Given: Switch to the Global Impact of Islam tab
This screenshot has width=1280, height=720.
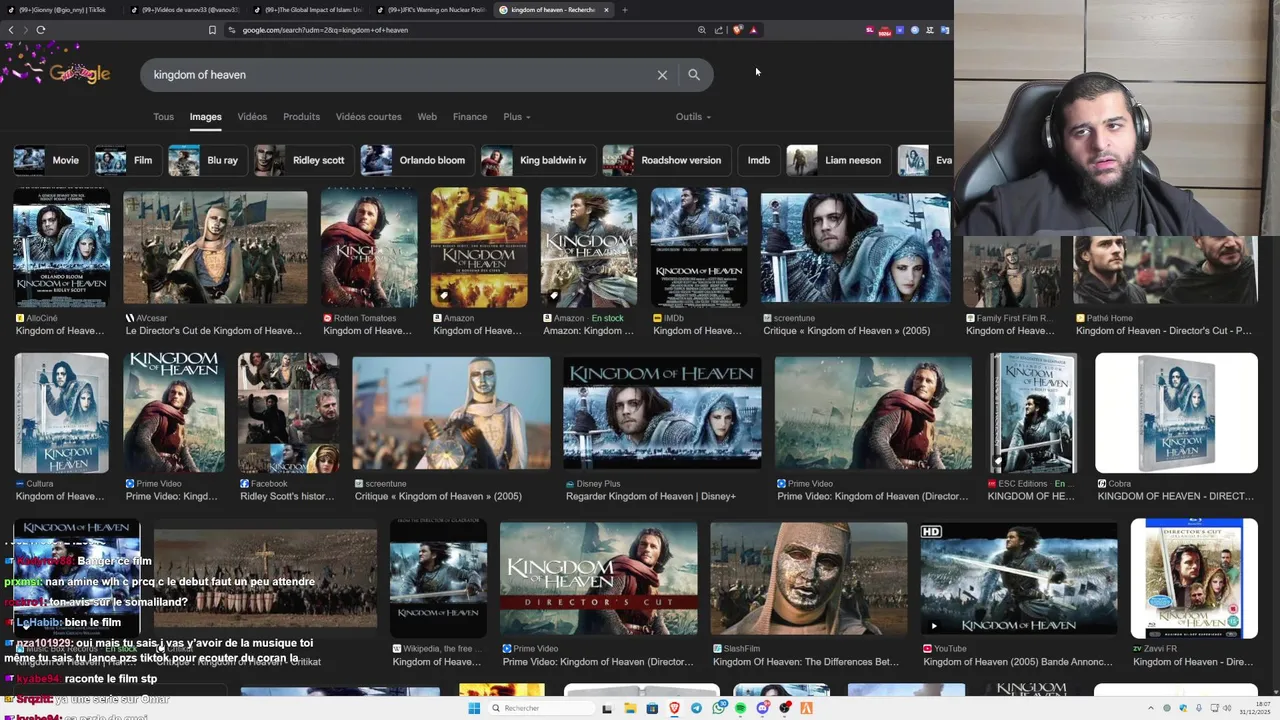Looking at the screenshot, I should [309, 10].
